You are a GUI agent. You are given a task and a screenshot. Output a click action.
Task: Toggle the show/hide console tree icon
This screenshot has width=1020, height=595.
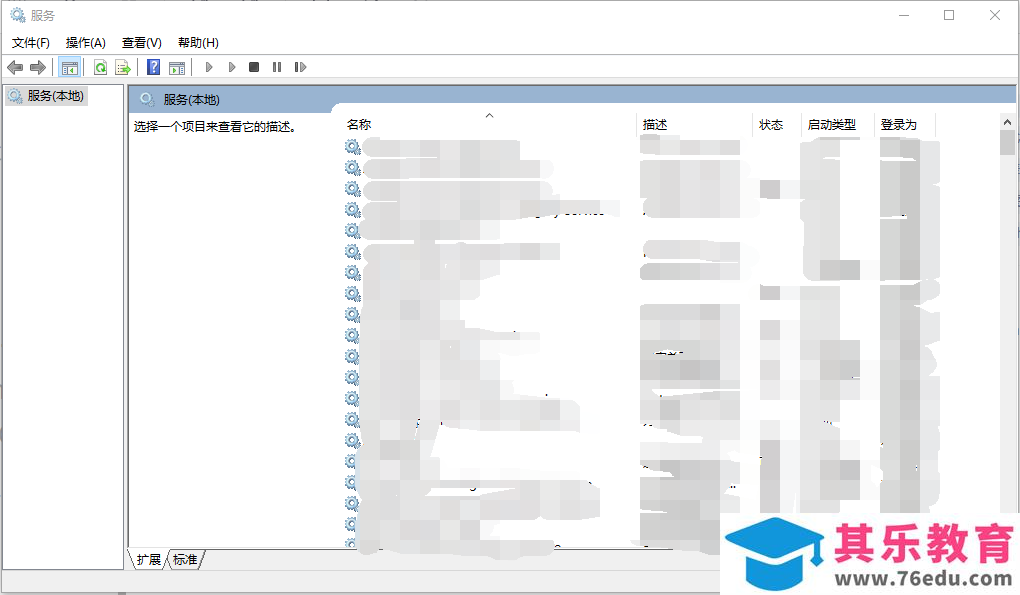click(x=70, y=67)
